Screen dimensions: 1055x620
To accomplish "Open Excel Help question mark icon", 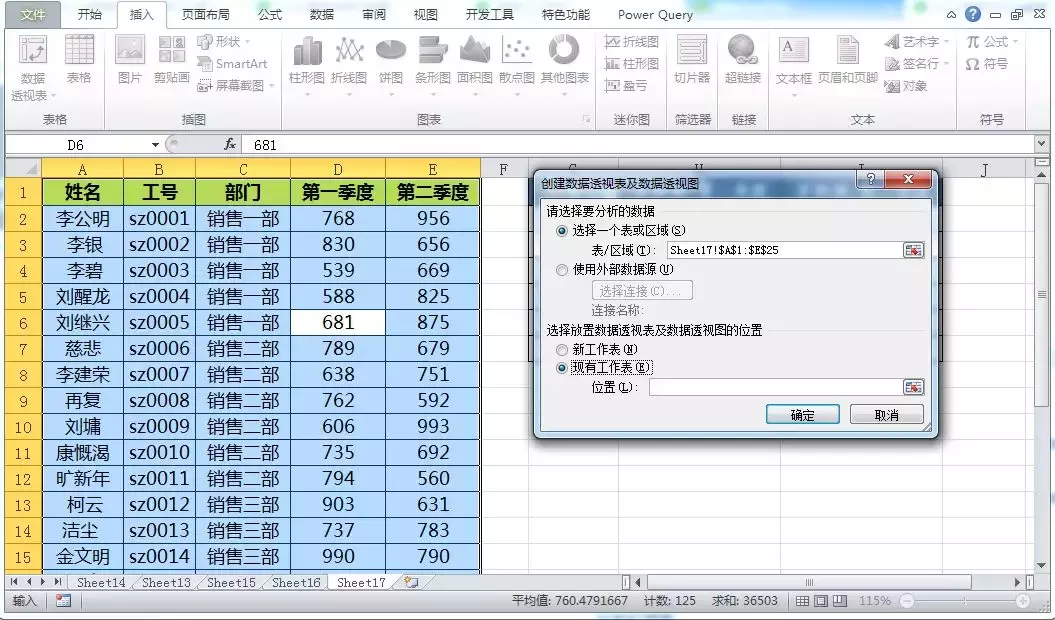I will point(972,14).
